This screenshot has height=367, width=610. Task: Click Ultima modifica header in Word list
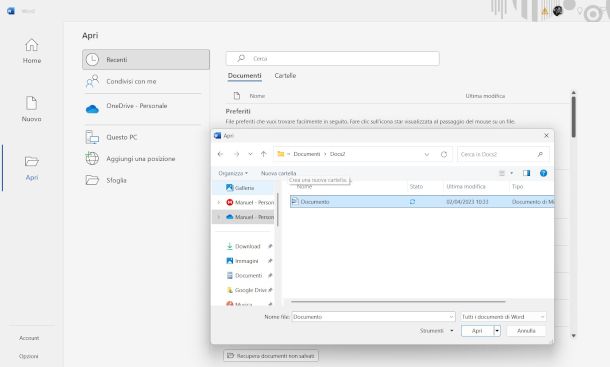point(485,96)
